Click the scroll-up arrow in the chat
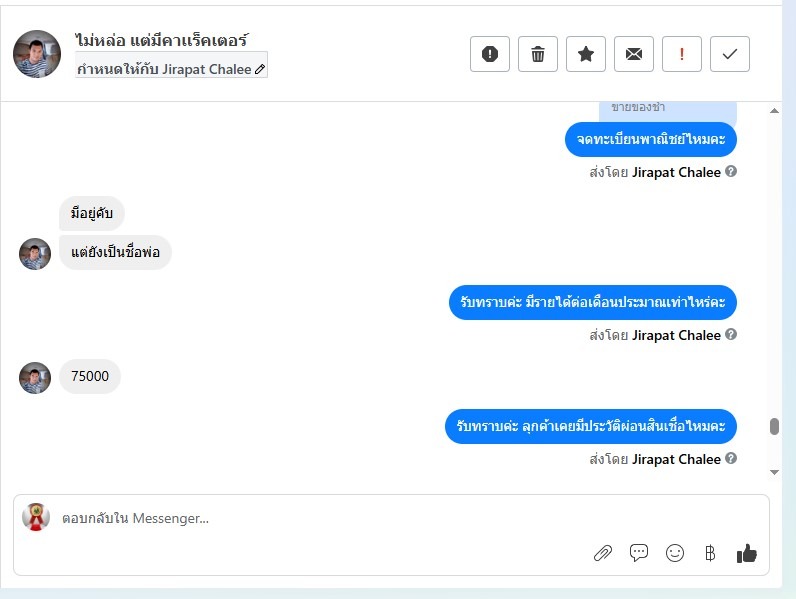796x599 pixels. pyautogui.click(x=774, y=111)
